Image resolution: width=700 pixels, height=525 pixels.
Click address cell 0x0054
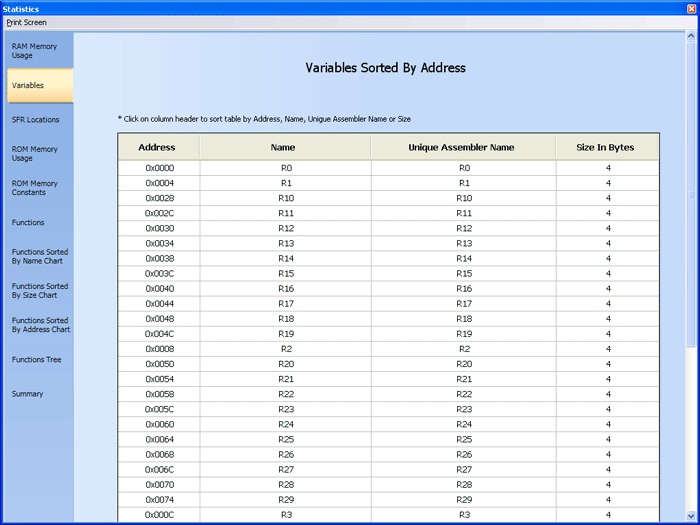[159, 379]
